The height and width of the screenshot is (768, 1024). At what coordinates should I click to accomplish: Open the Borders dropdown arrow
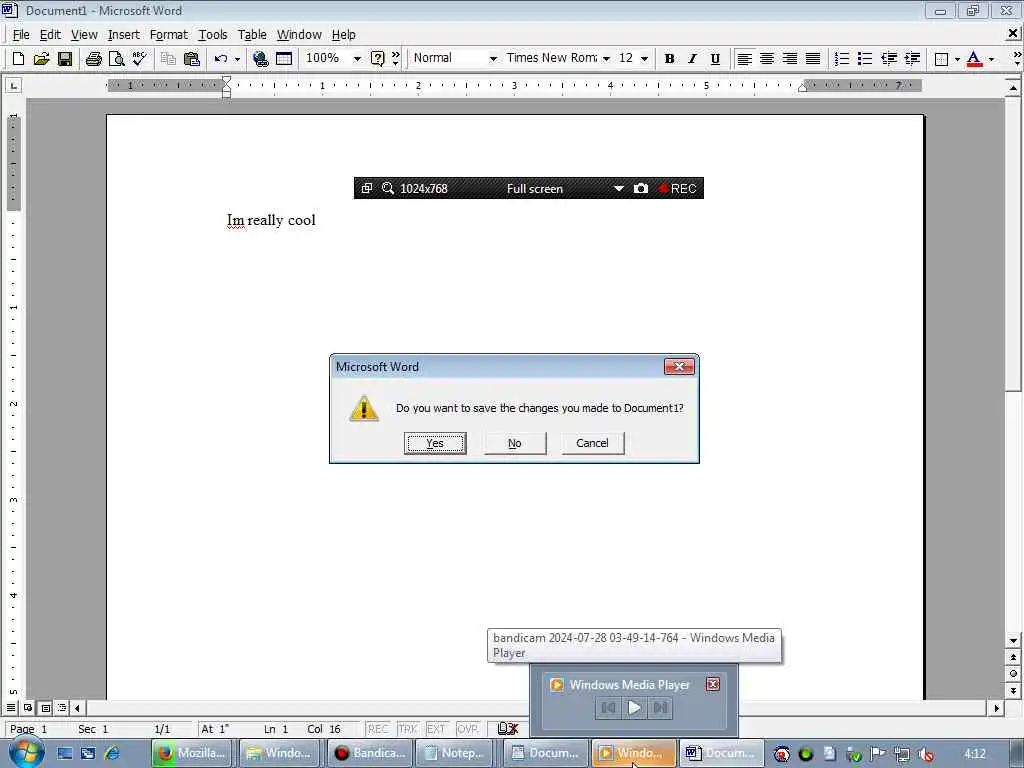(957, 59)
